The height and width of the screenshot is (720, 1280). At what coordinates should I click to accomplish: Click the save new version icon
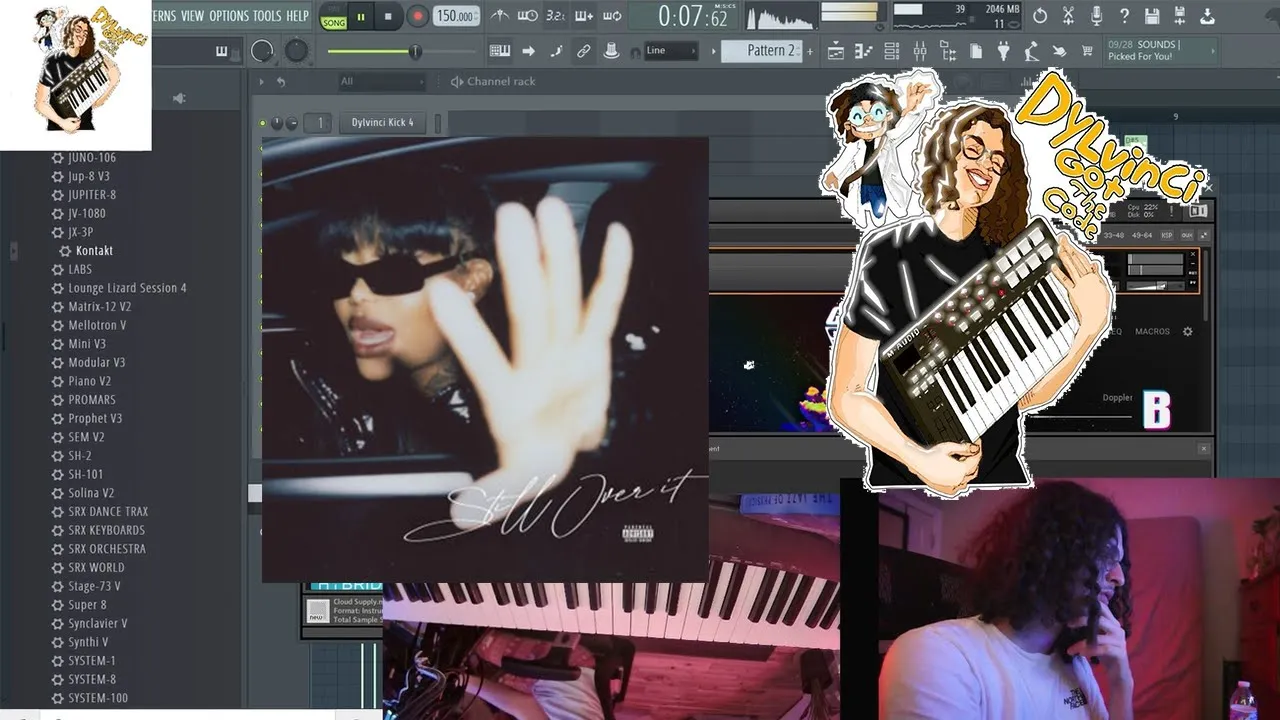[x=1180, y=15]
